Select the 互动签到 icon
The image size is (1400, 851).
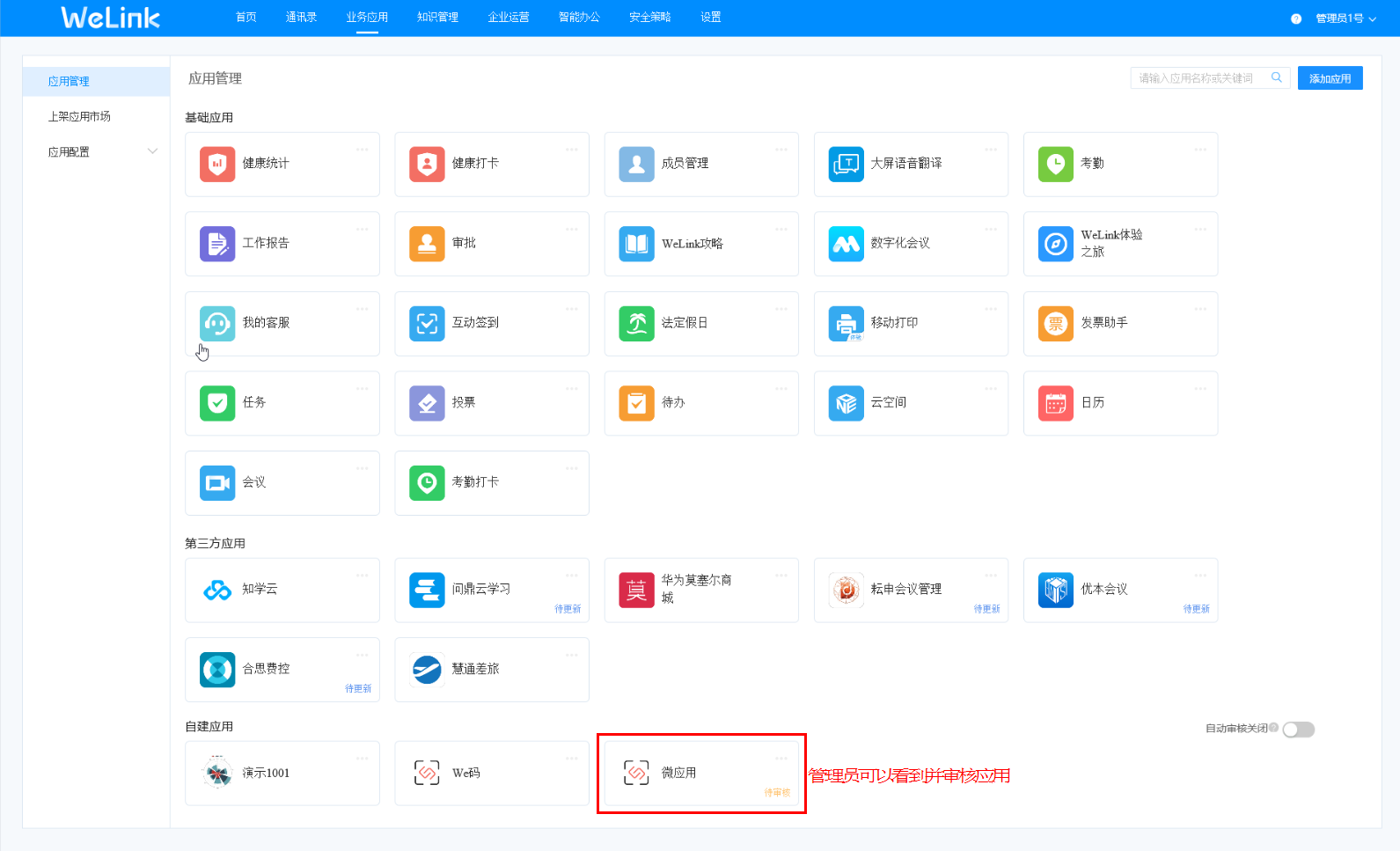427,324
